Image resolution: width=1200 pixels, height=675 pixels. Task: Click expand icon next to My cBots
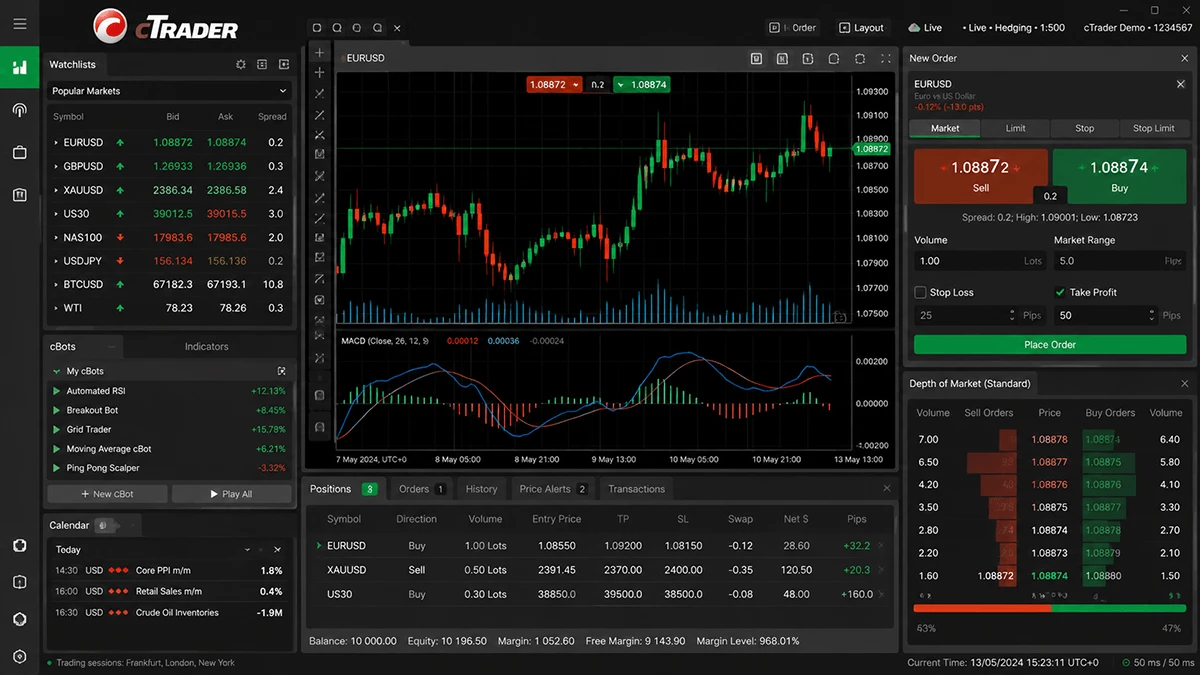tap(282, 371)
